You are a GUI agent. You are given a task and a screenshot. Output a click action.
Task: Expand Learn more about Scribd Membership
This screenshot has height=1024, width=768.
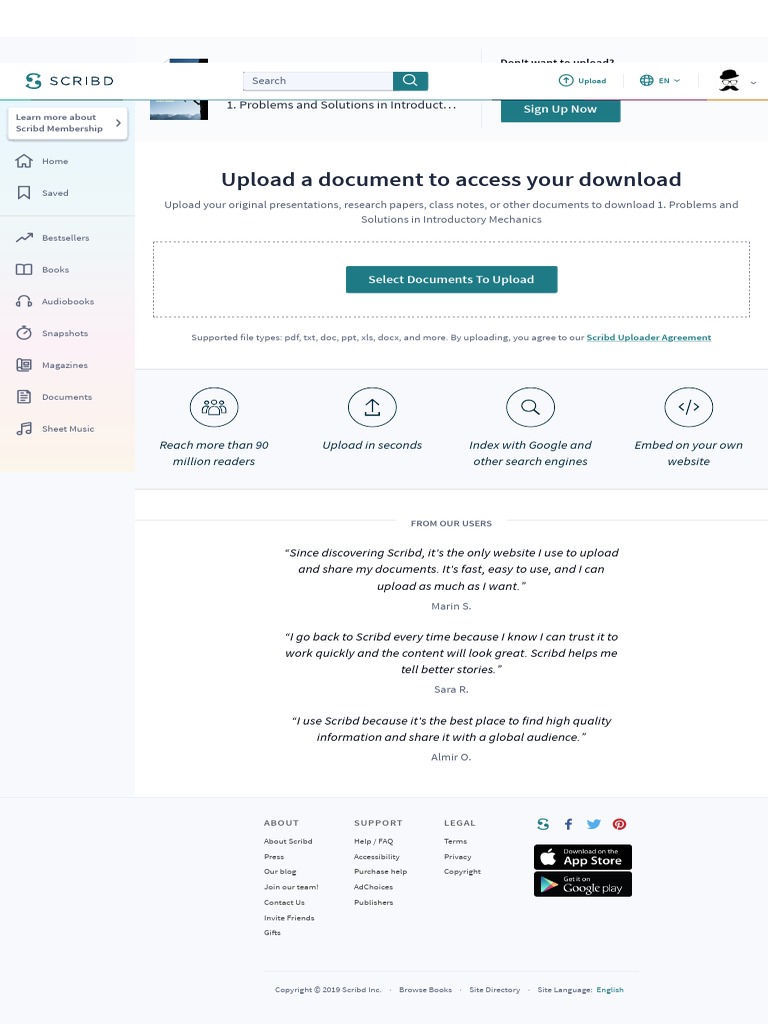pos(67,123)
